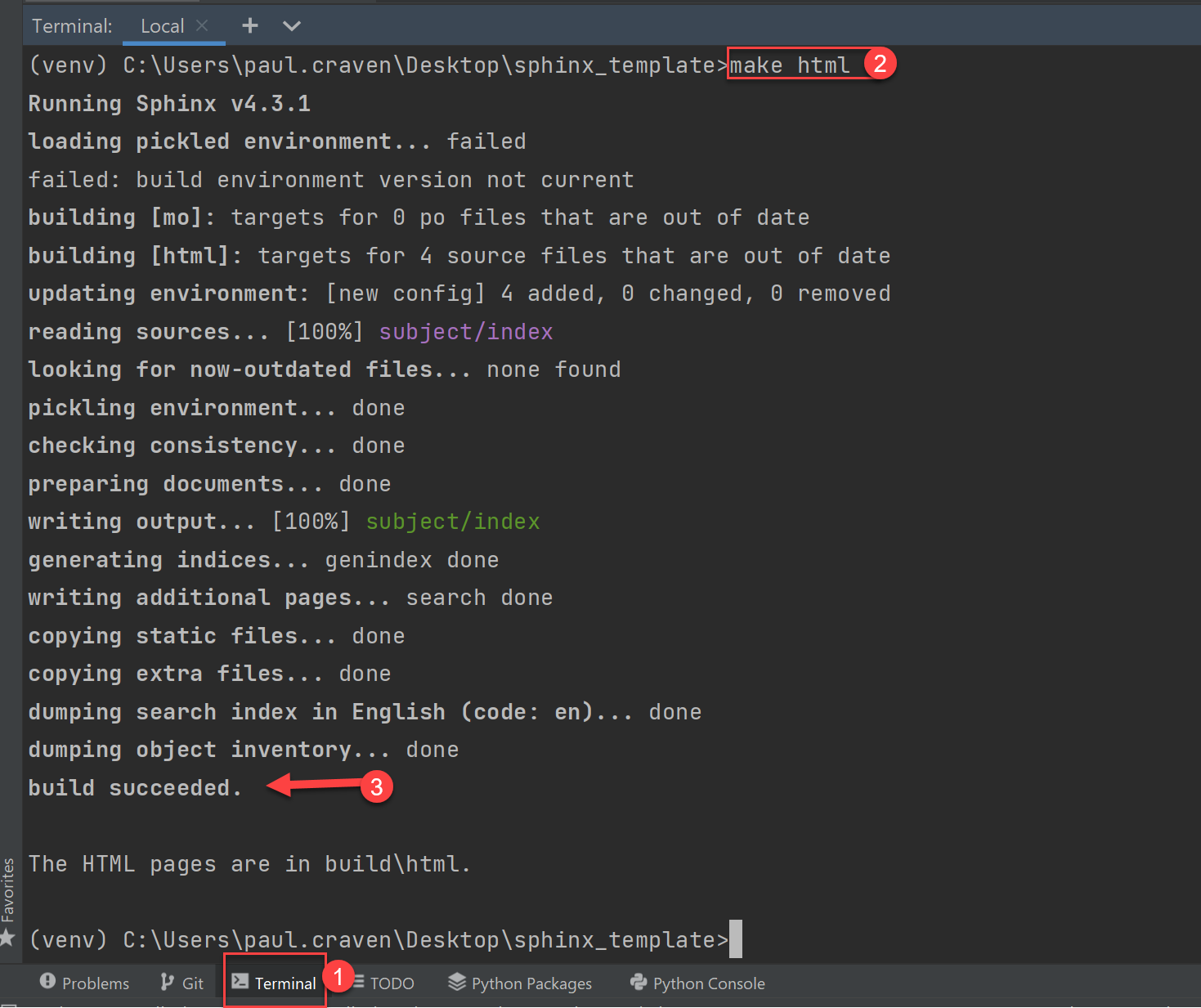1201x1008 pixels.
Task: Click the Git branch icon
Action: coord(167,982)
